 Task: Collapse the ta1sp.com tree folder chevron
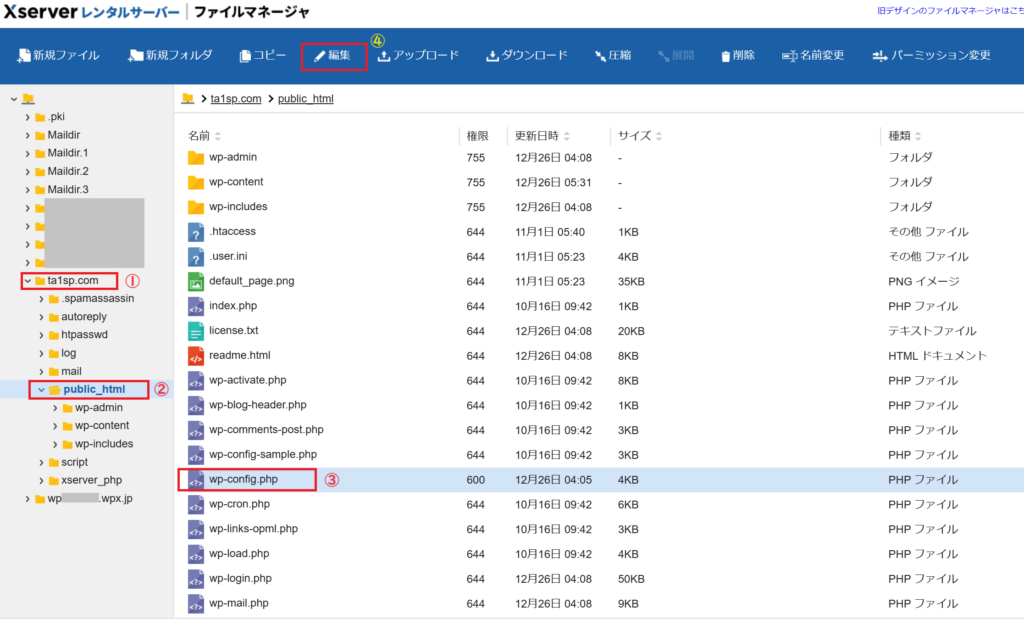pyautogui.click(x=27, y=281)
